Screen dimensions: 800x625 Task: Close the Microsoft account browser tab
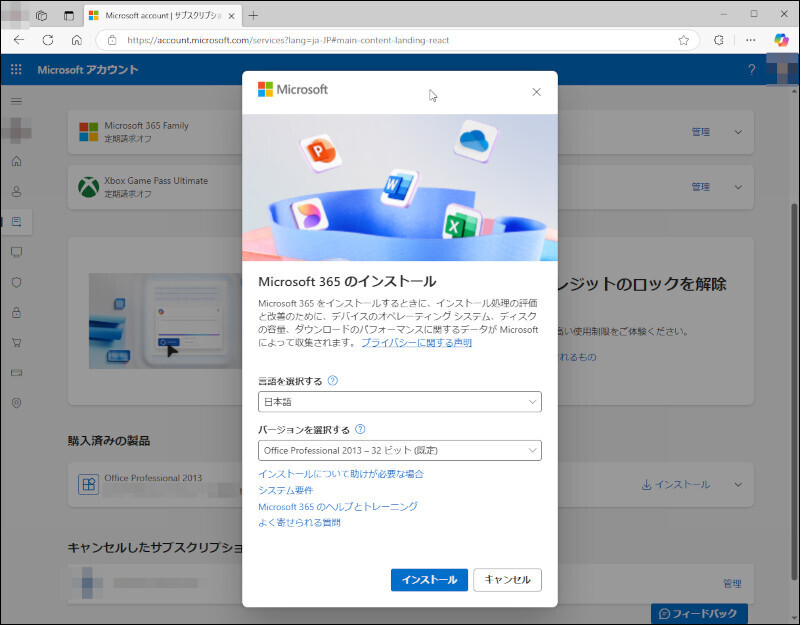(x=231, y=16)
